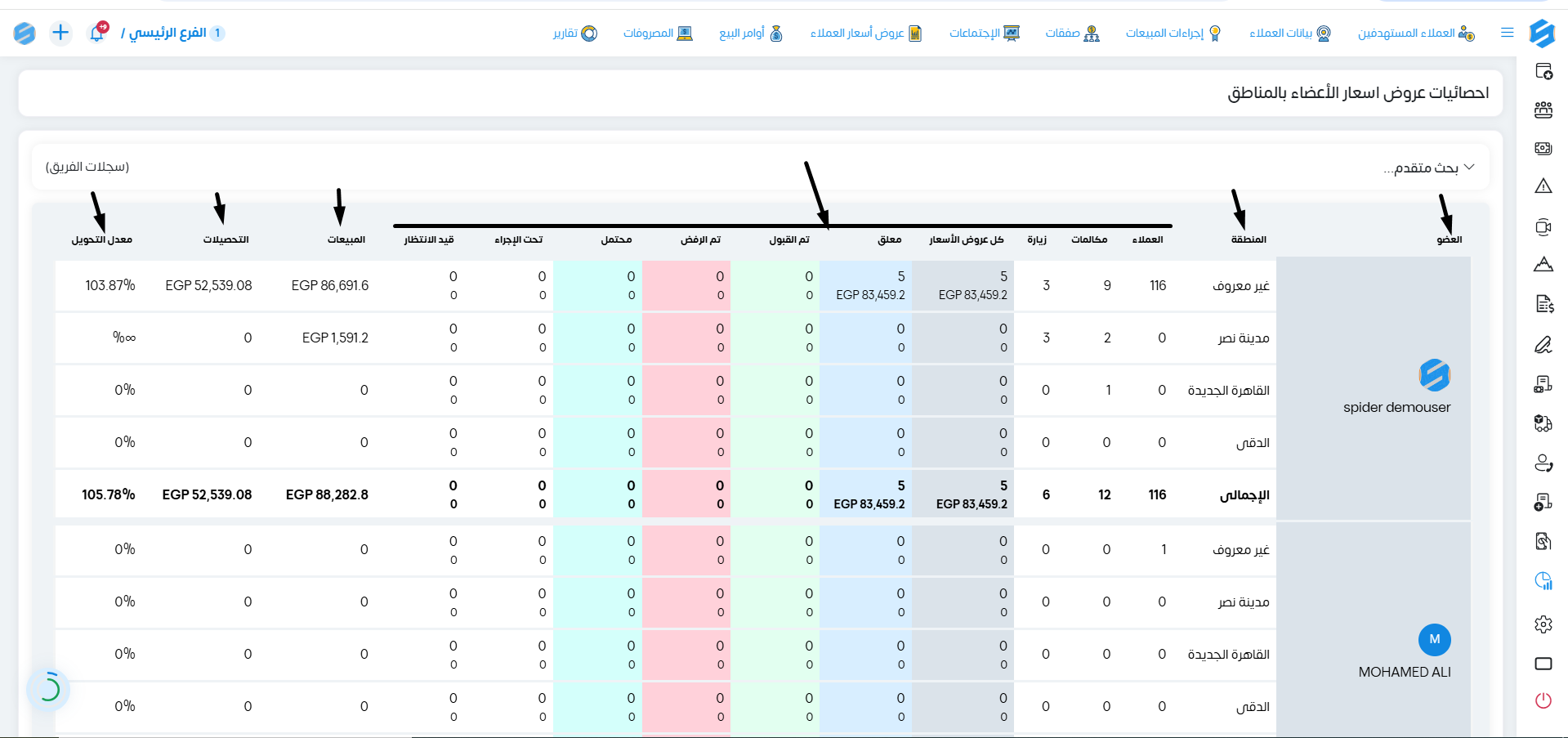Screen dimensions: 1568x738
Task: Click the EGP 1,591.2 sales value
Action: (x=335, y=338)
